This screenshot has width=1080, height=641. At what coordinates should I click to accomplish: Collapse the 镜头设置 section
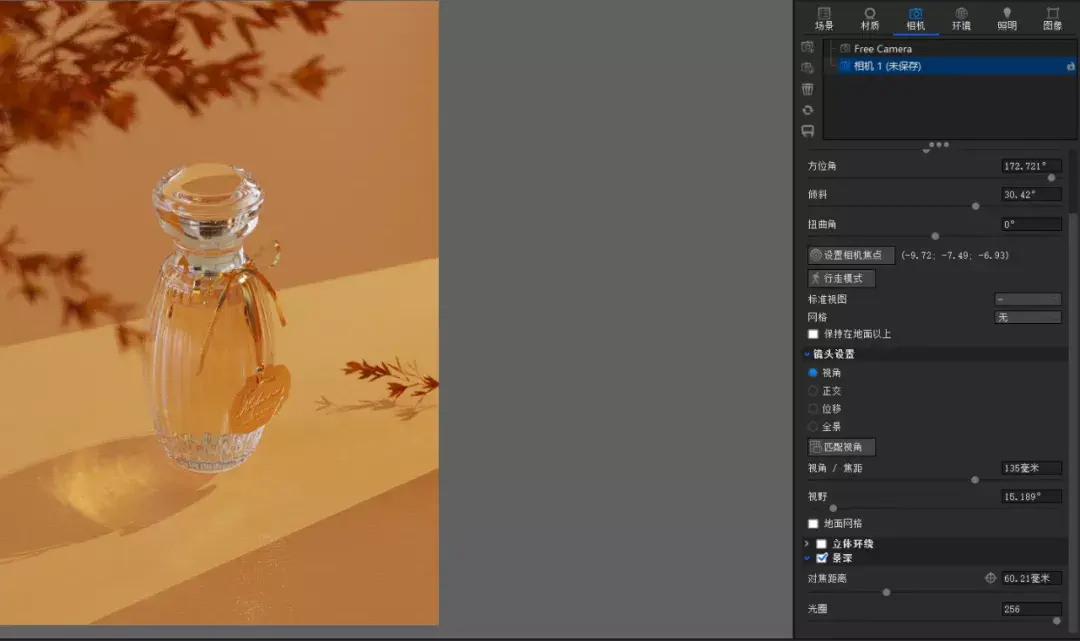point(807,354)
